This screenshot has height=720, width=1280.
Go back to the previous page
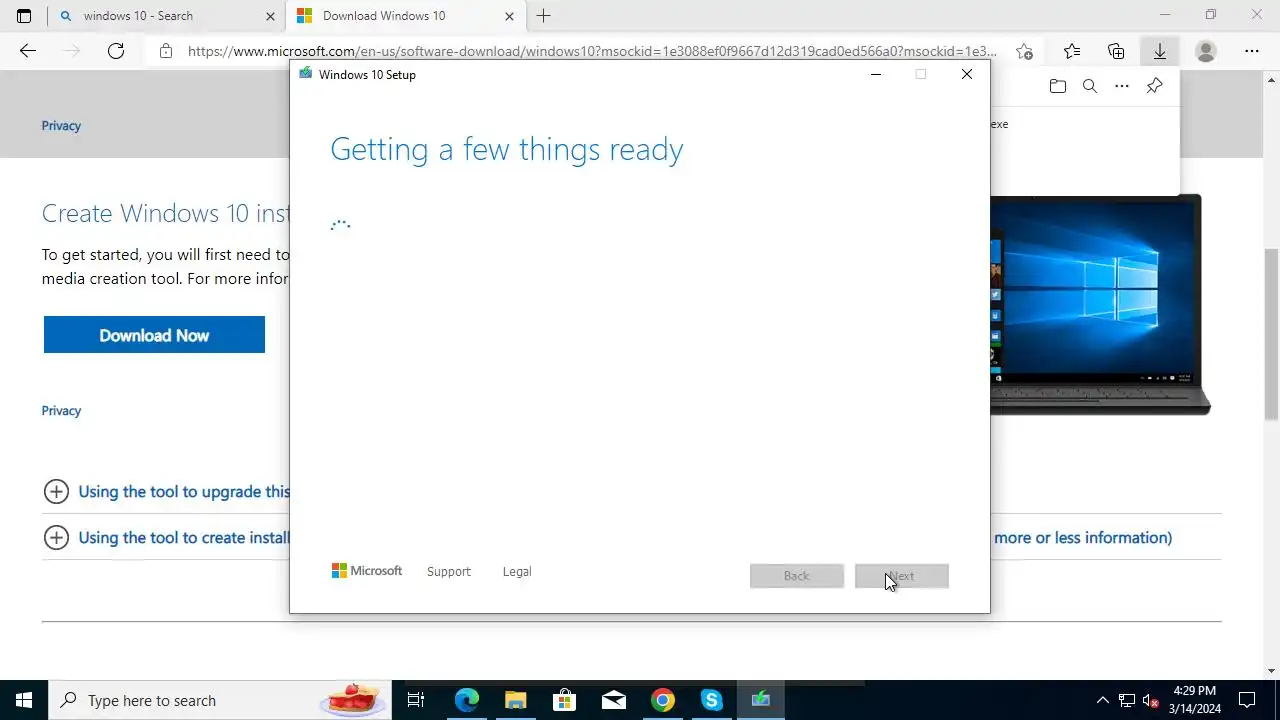pos(28,51)
